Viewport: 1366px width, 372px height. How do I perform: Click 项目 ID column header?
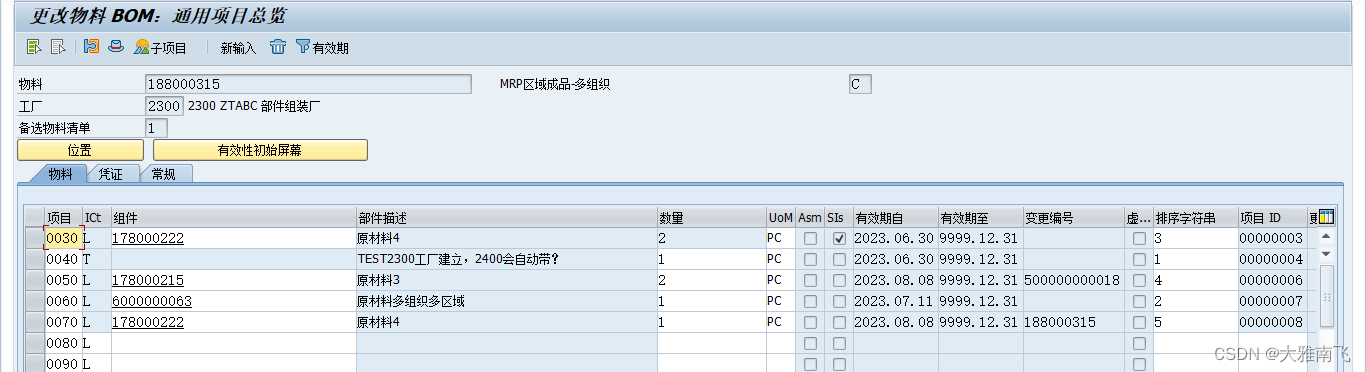click(1272, 218)
